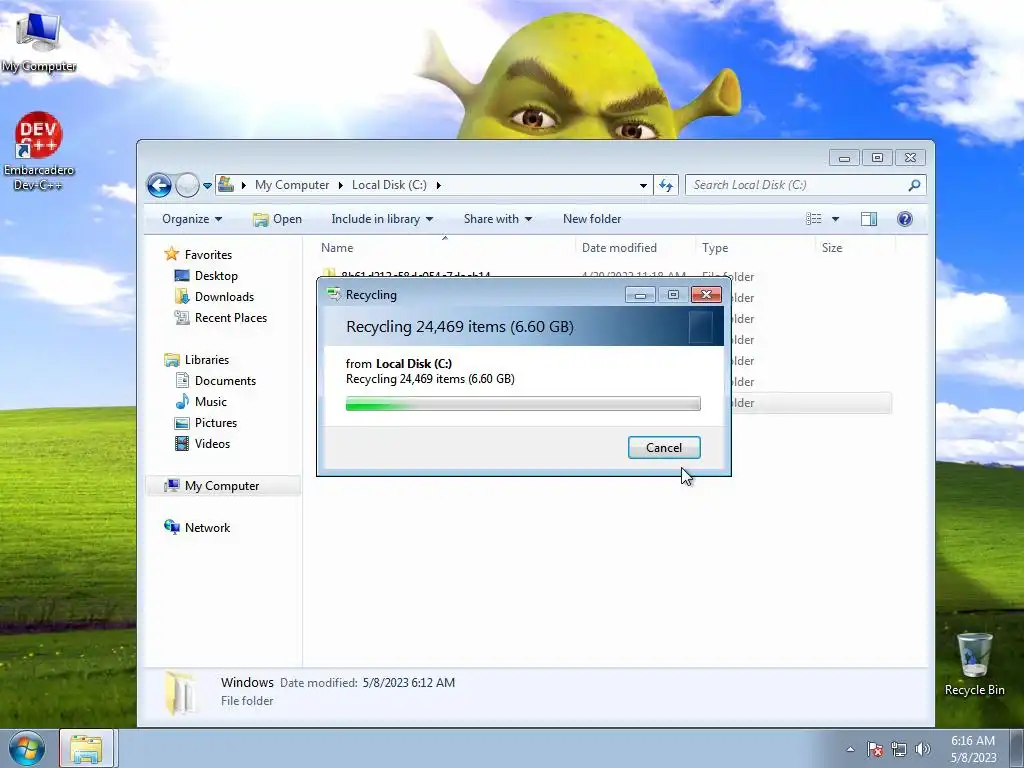Click the Windows folder thumbnail in details pane

click(x=180, y=692)
